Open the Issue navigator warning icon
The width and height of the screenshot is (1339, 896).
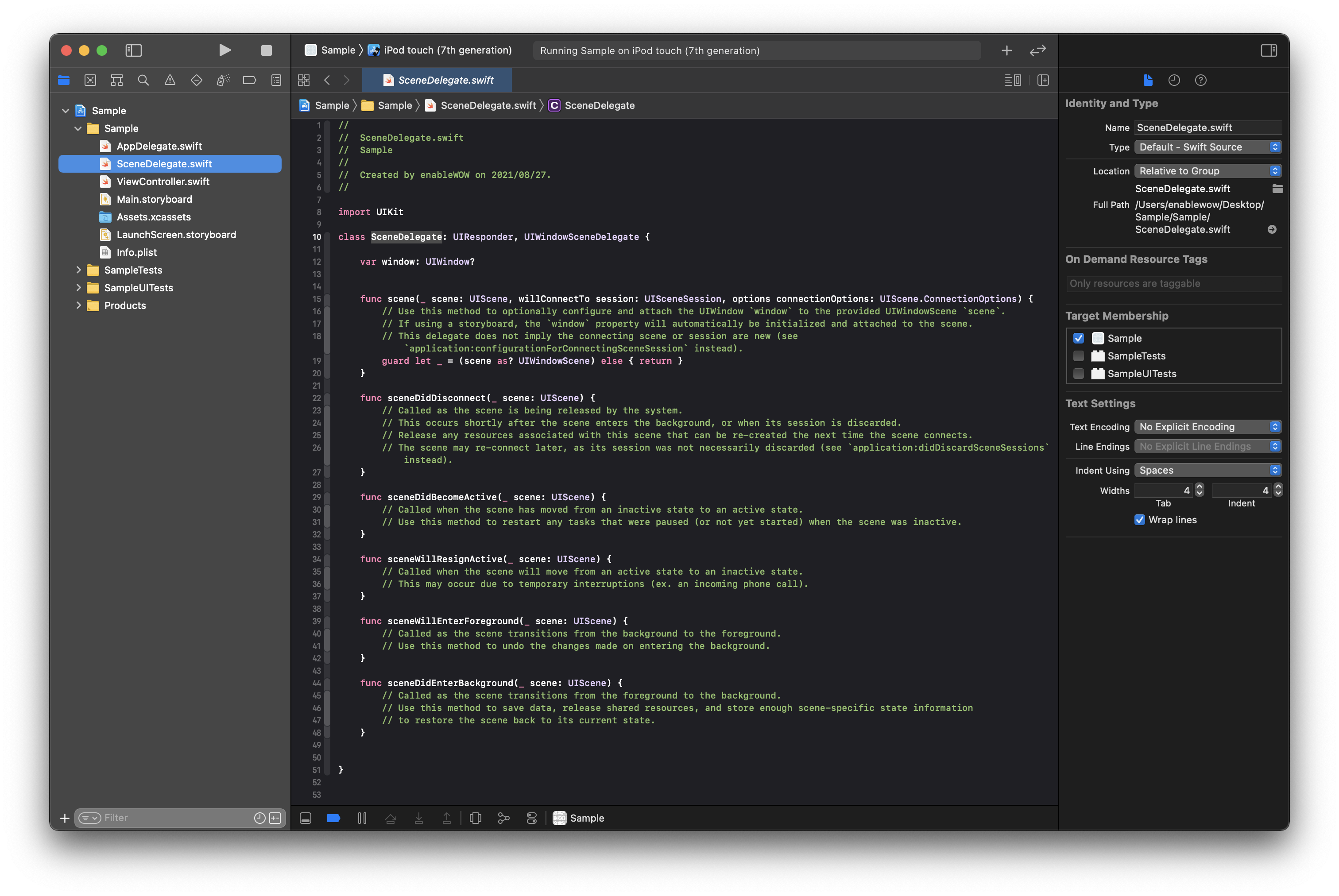tap(170, 80)
